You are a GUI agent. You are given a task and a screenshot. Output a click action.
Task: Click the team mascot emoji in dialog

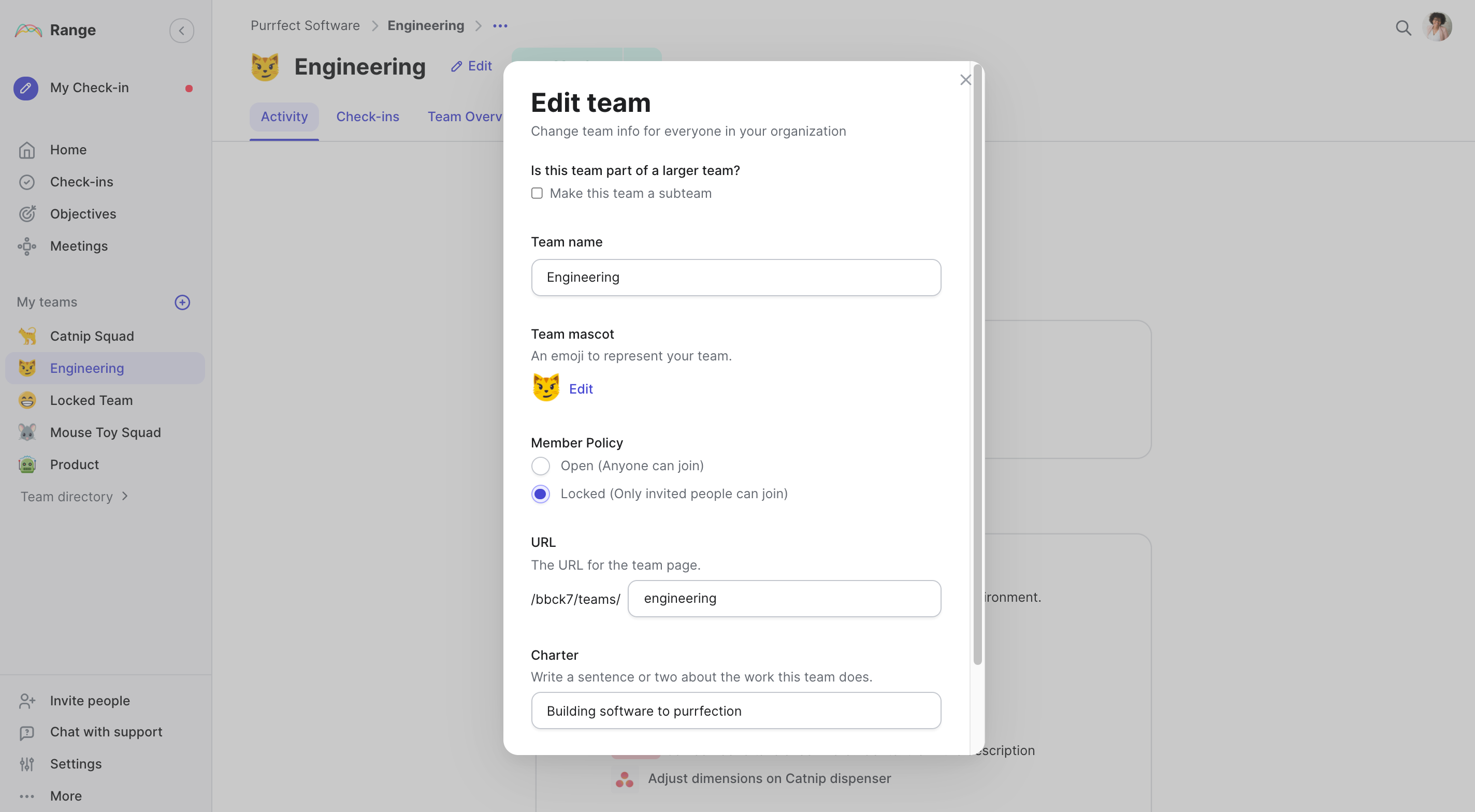(546, 388)
